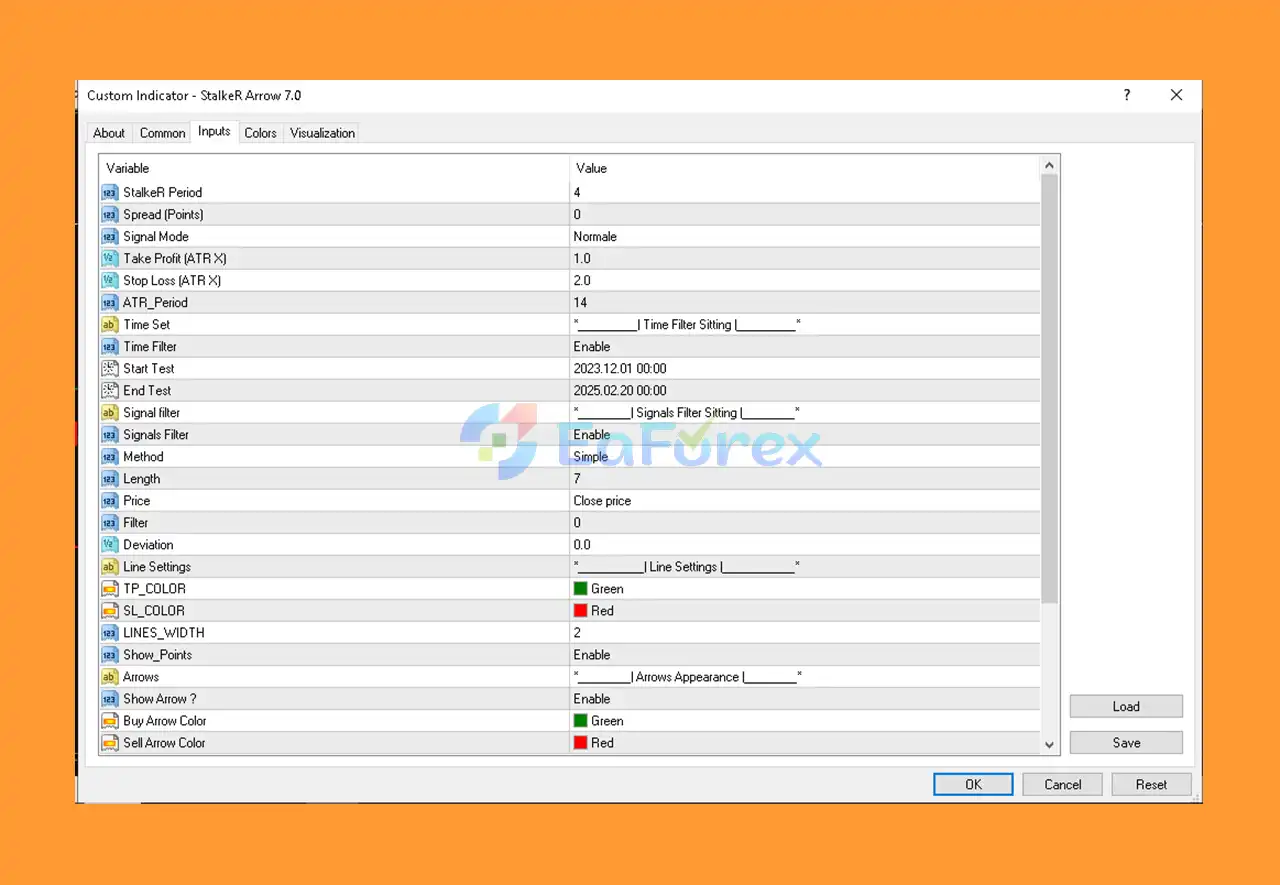
Task: Click the Length variable icon
Action: pos(110,478)
